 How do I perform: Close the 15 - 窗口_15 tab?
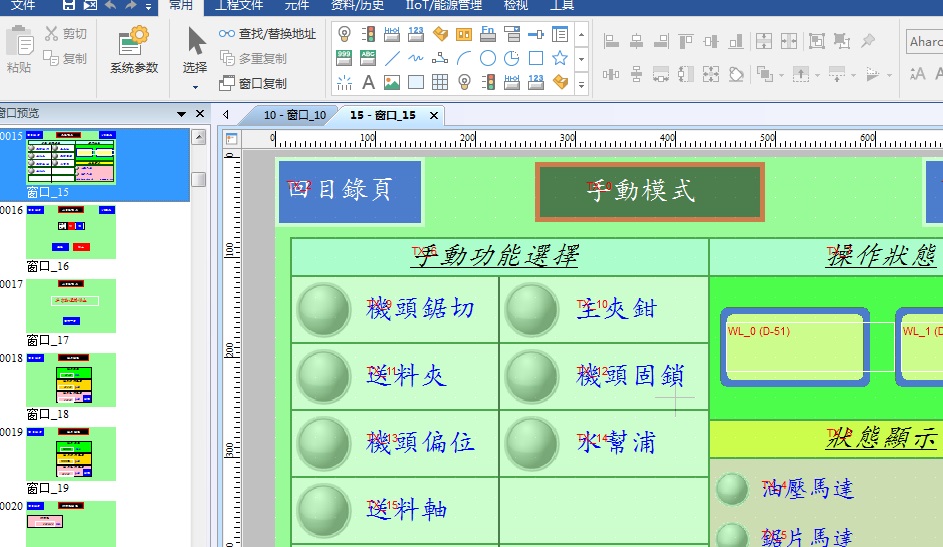click(433, 115)
